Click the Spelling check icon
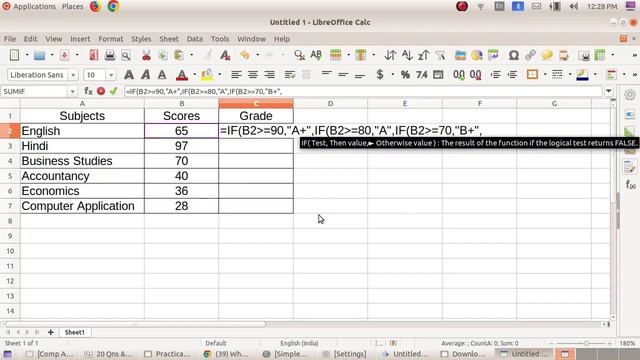 coord(316,55)
